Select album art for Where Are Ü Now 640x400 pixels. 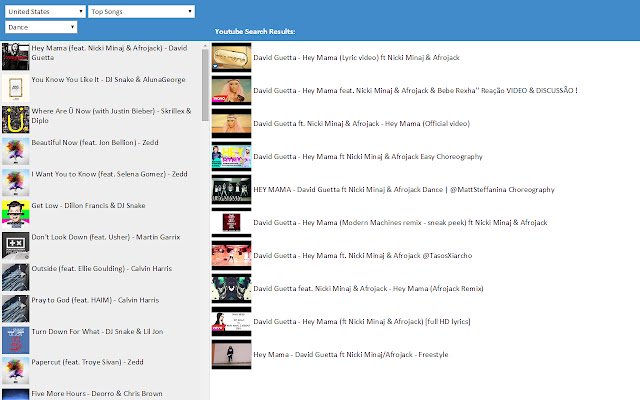pyautogui.click(x=16, y=119)
